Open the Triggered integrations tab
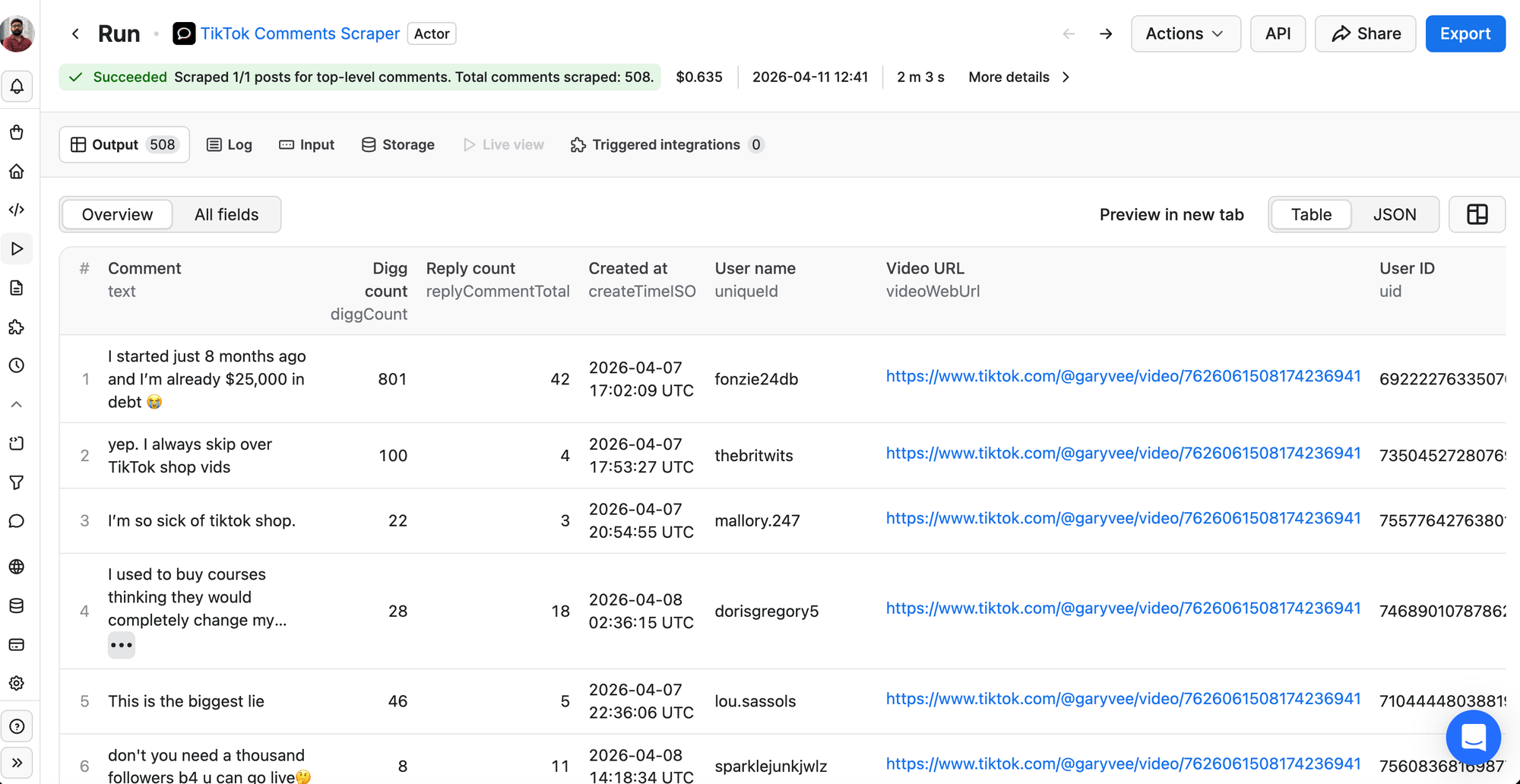This screenshot has height=784, width=1520. tap(667, 144)
